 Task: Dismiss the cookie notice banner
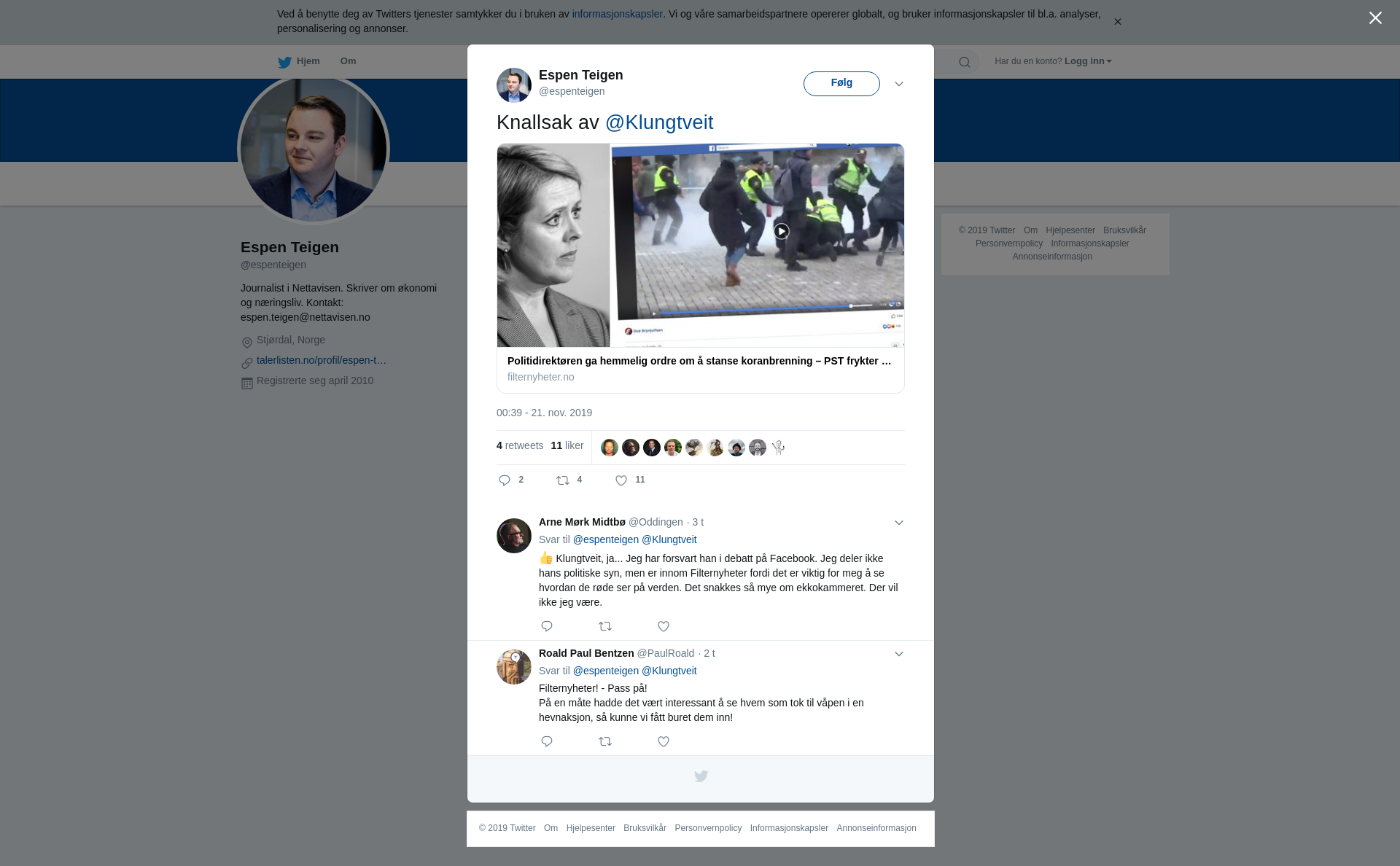click(x=1117, y=22)
